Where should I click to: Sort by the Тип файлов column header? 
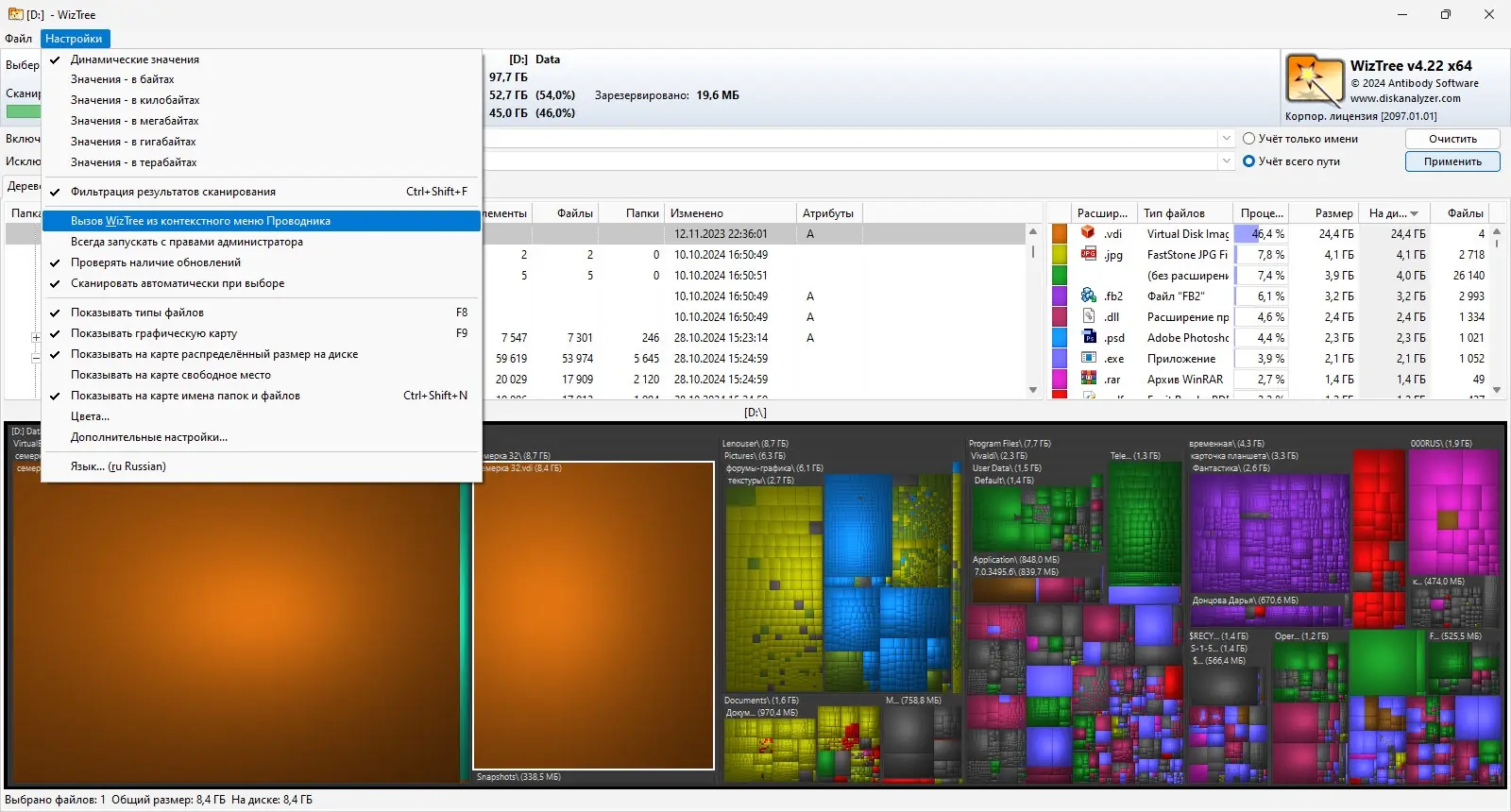pos(1185,213)
